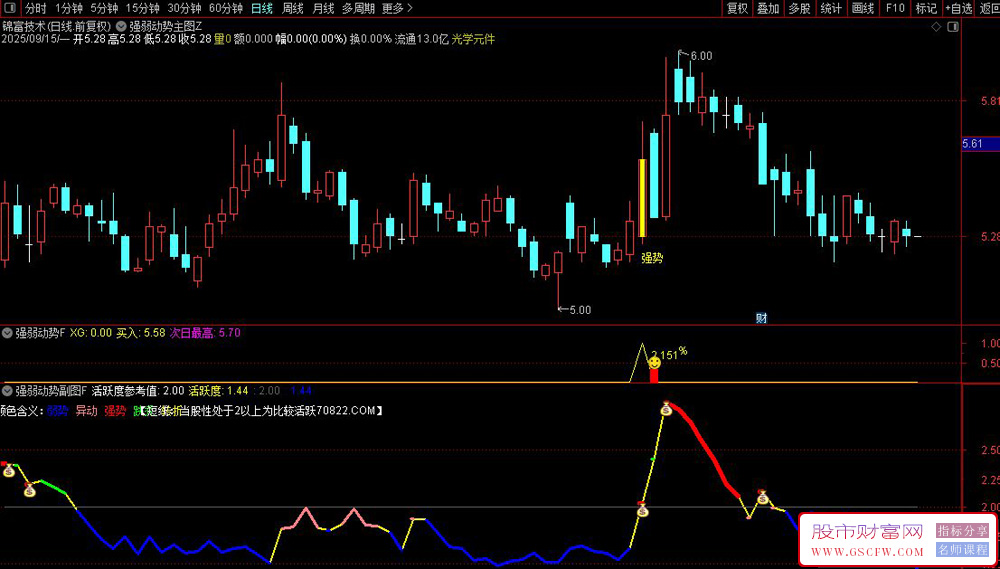
Task: Click the 异动 pink legend label
Action: (86, 411)
